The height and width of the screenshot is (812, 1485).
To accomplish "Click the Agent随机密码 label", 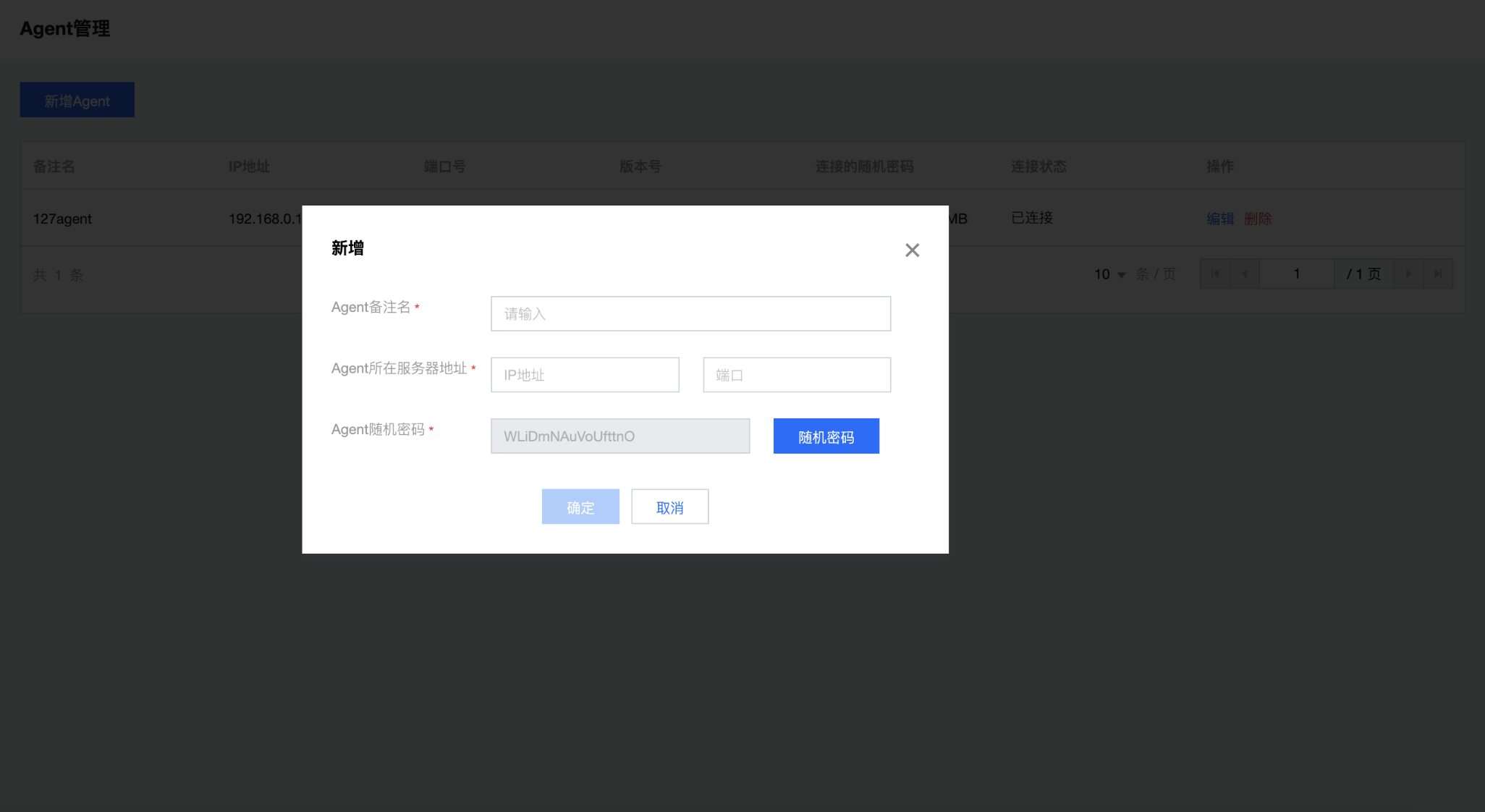I will (x=378, y=429).
